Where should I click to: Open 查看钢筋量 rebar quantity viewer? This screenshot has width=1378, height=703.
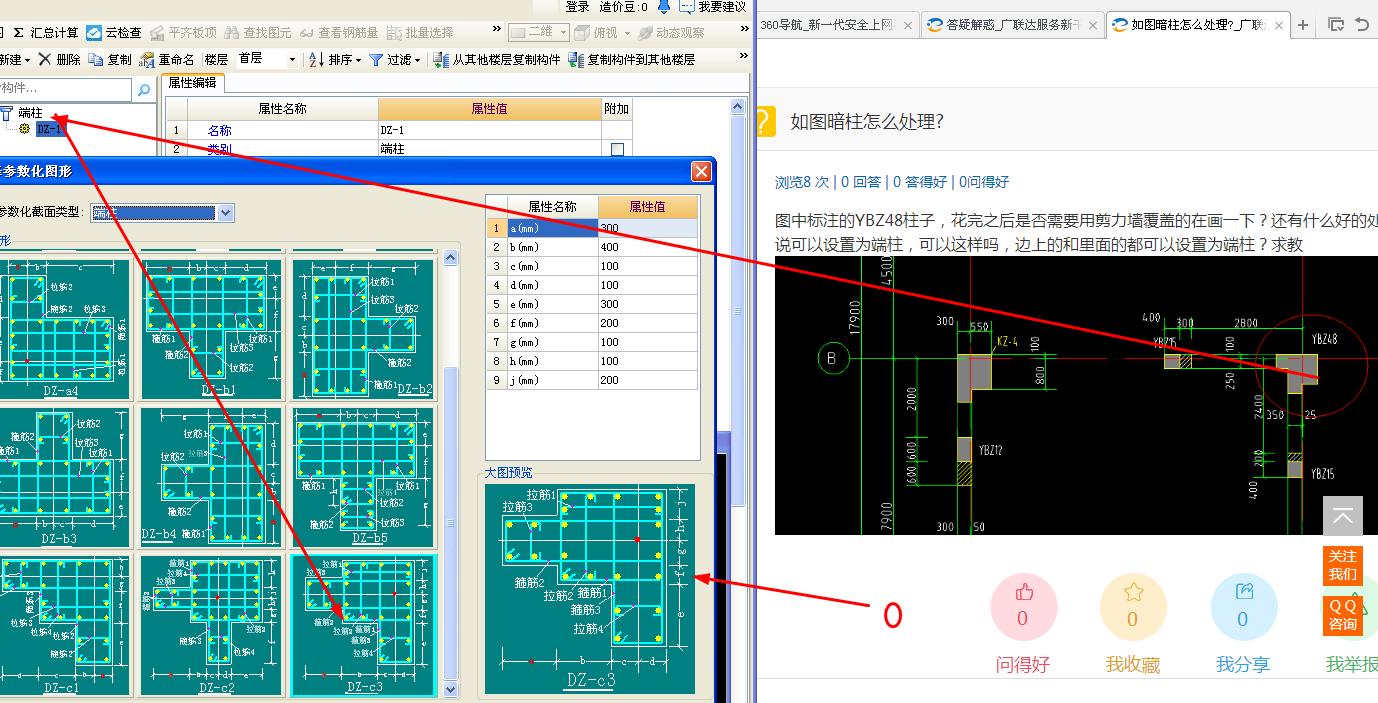339,33
